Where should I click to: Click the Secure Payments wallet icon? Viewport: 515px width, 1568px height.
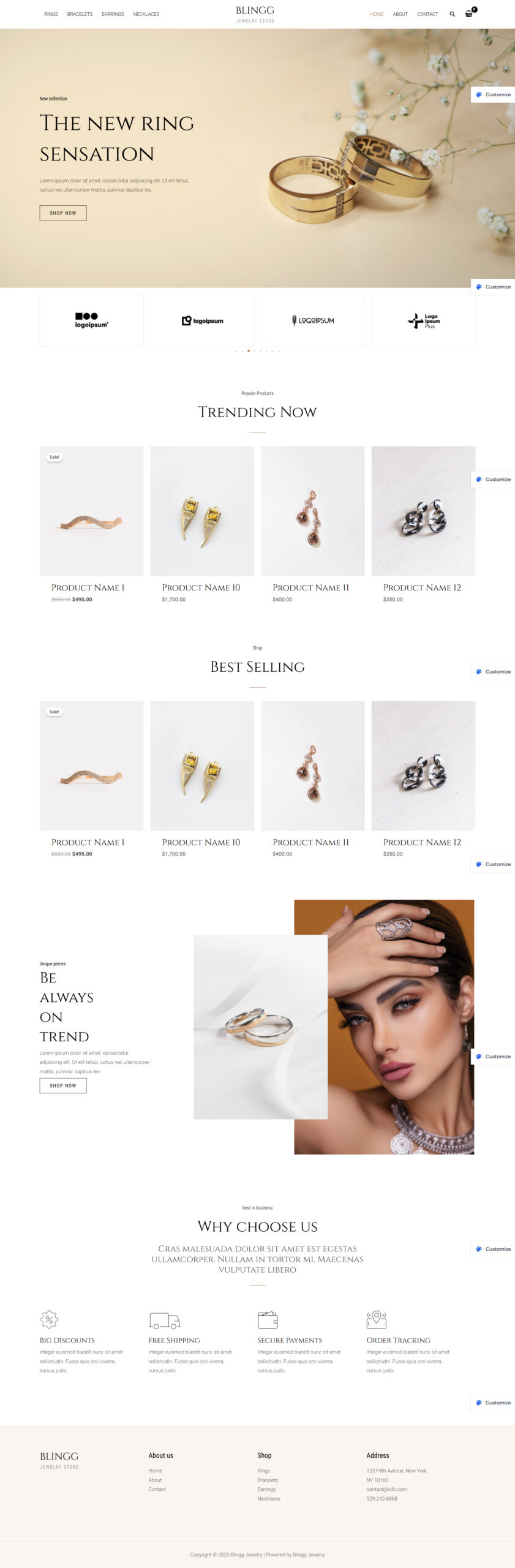click(x=268, y=1319)
